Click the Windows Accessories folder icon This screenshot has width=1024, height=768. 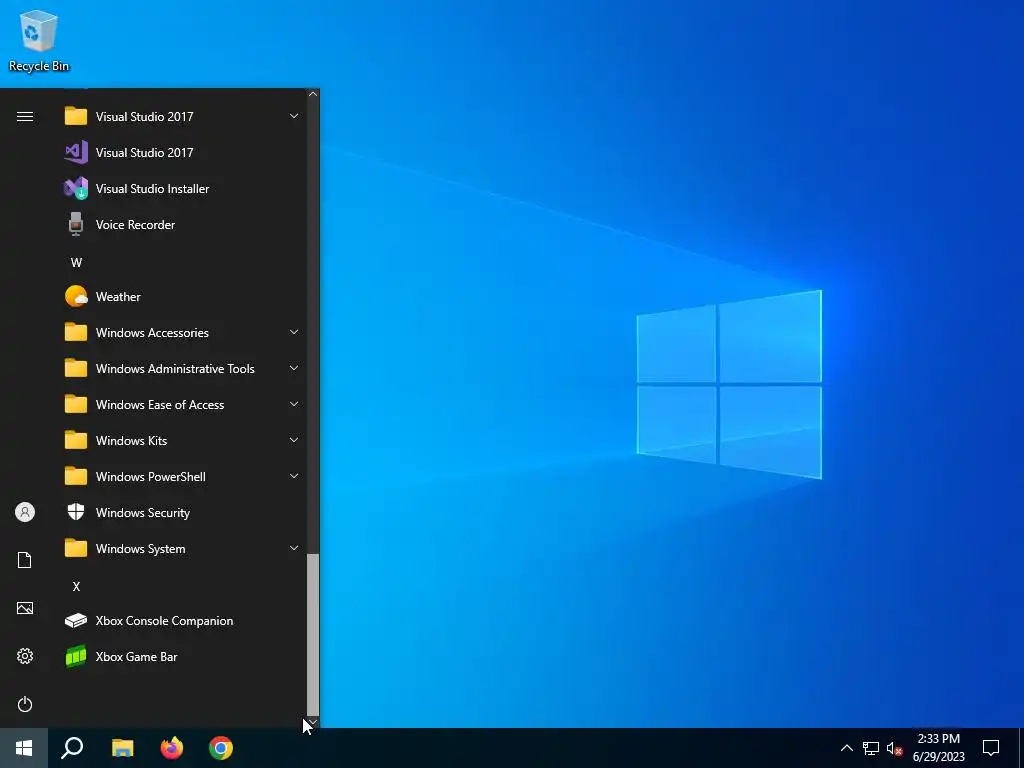[76, 332]
